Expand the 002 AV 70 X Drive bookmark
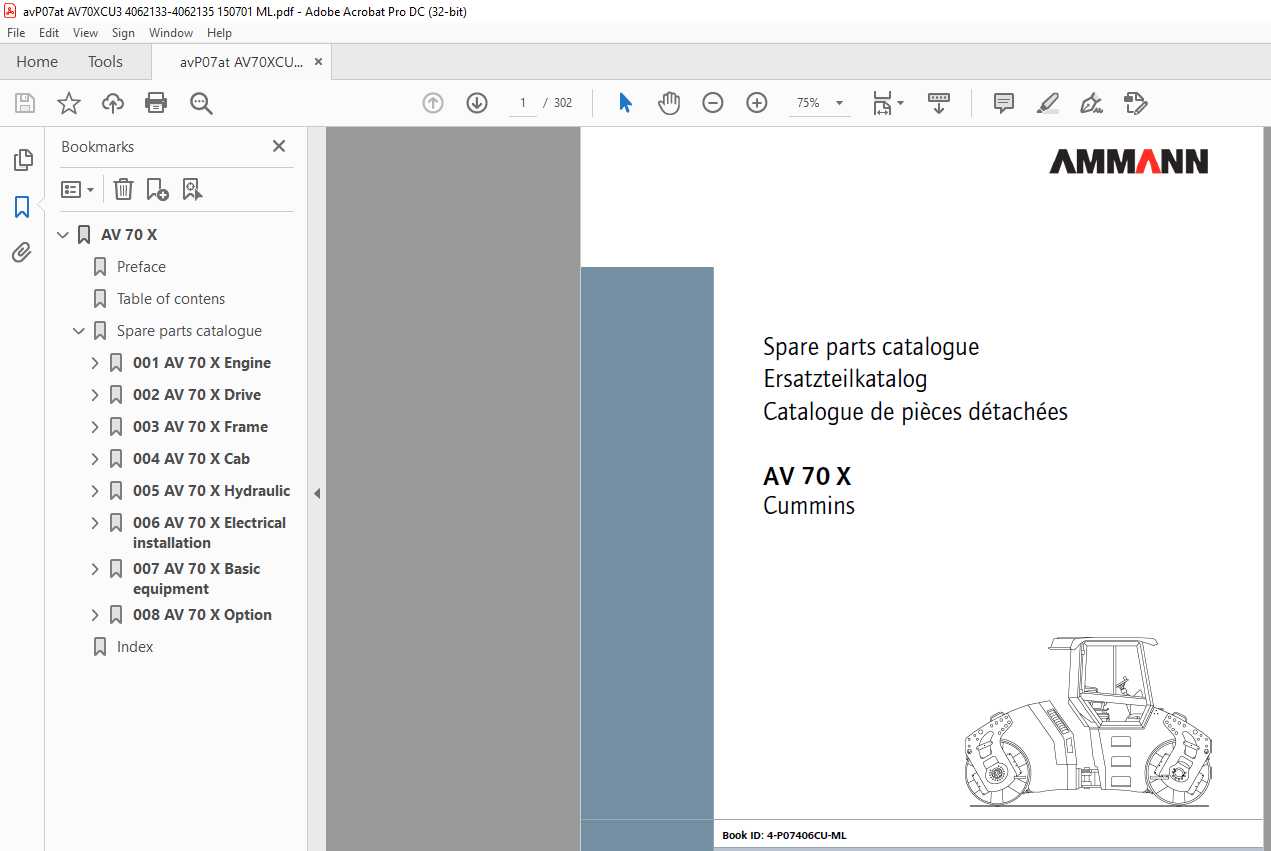 point(95,395)
